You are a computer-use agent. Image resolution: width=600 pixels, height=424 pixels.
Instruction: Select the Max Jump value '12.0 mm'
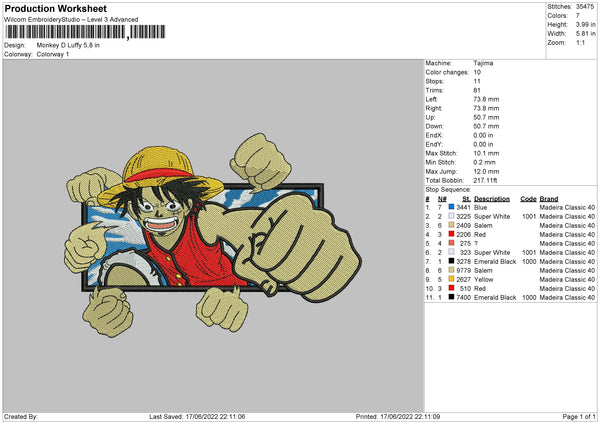click(486, 171)
